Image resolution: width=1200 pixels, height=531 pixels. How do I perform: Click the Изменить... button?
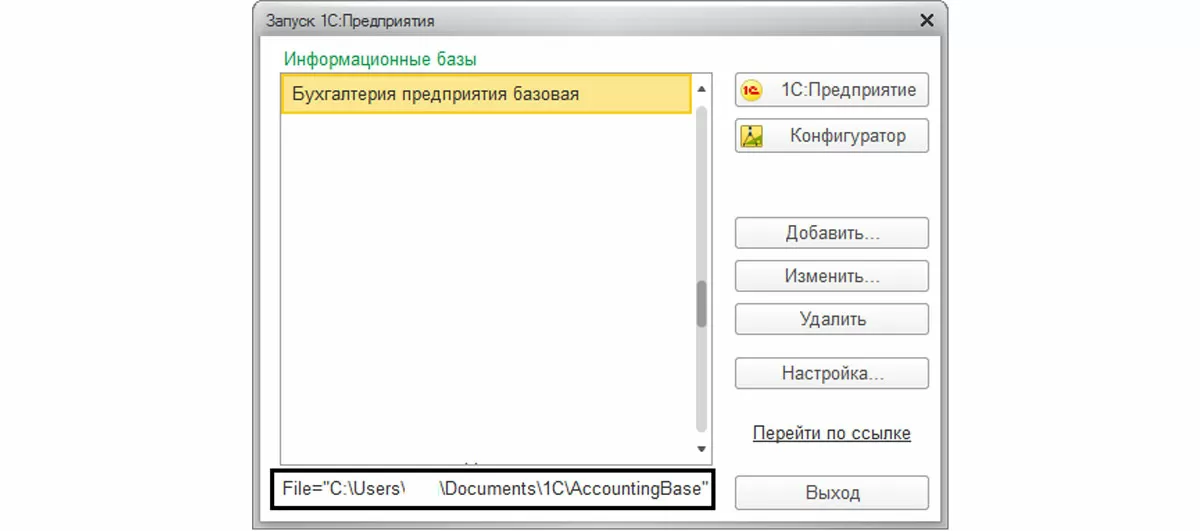pyautogui.click(x=831, y=276)
